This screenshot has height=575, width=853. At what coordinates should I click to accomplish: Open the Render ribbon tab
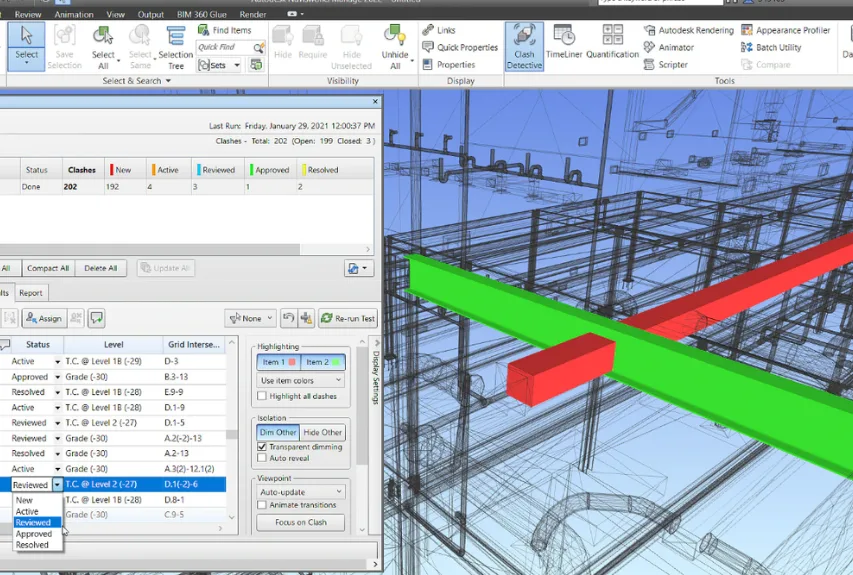click(252, 15)
